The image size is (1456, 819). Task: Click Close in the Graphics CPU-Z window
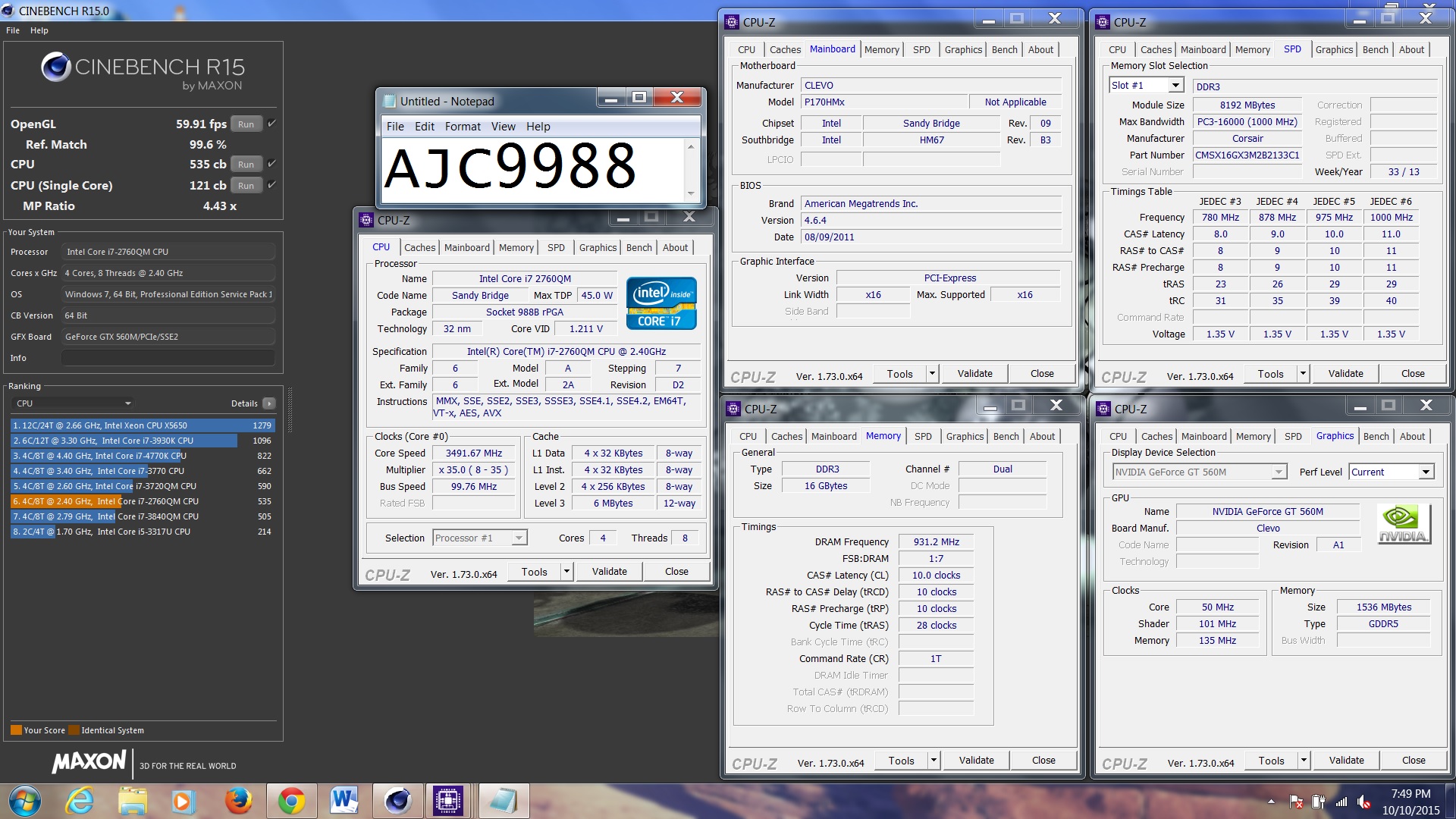tap(1414, 760)
